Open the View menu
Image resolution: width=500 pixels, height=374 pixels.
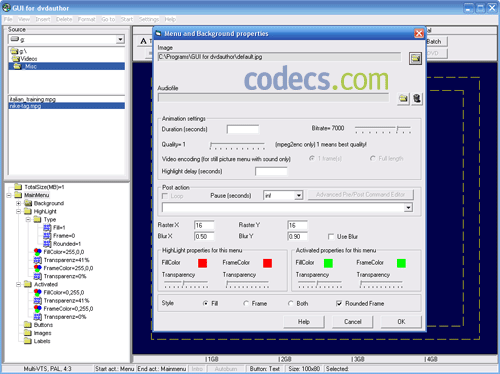pyautogui.click(x=24, y=19)
